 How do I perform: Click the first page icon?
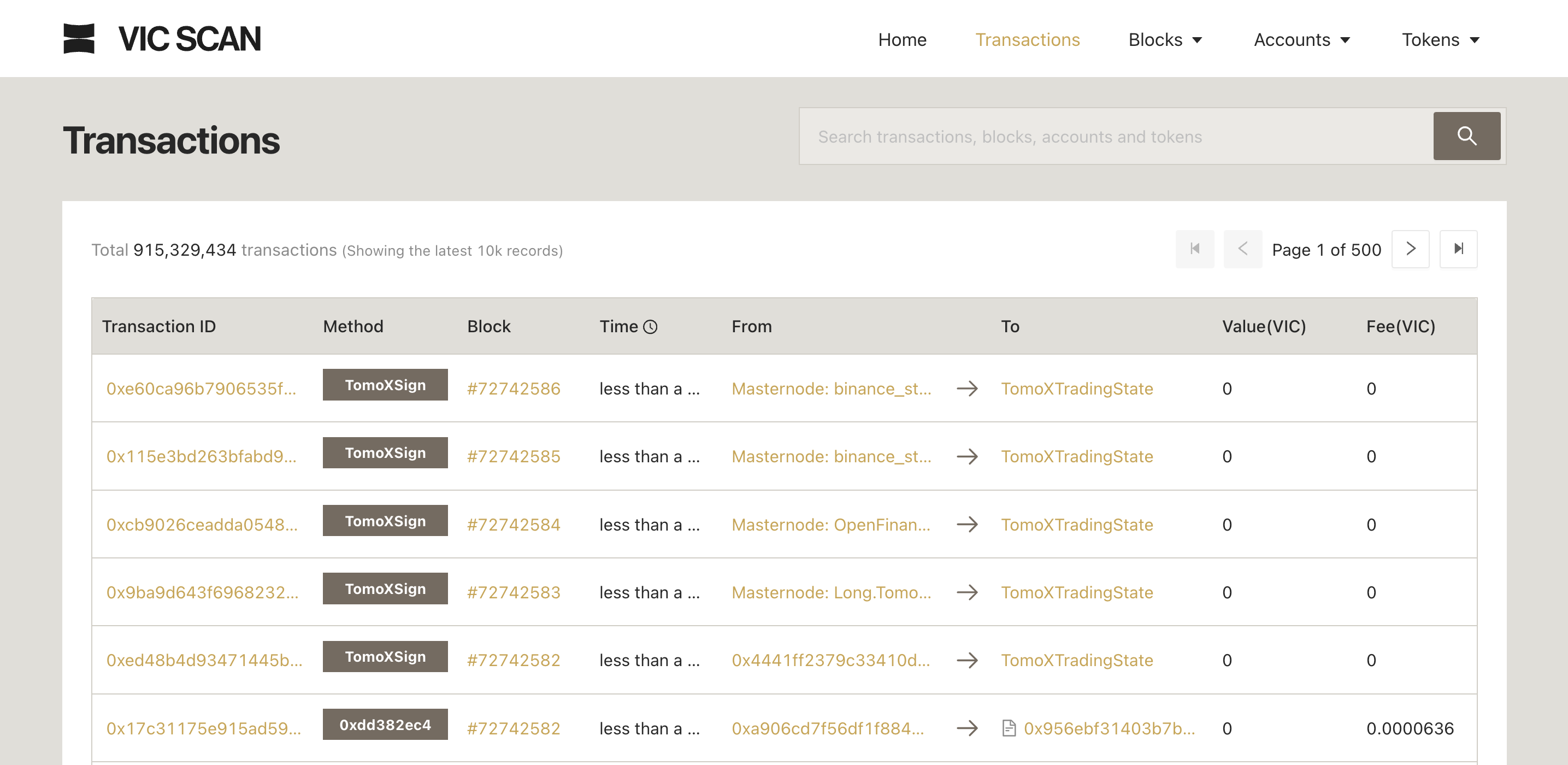pyautogui.click(x=1194, y=249)
